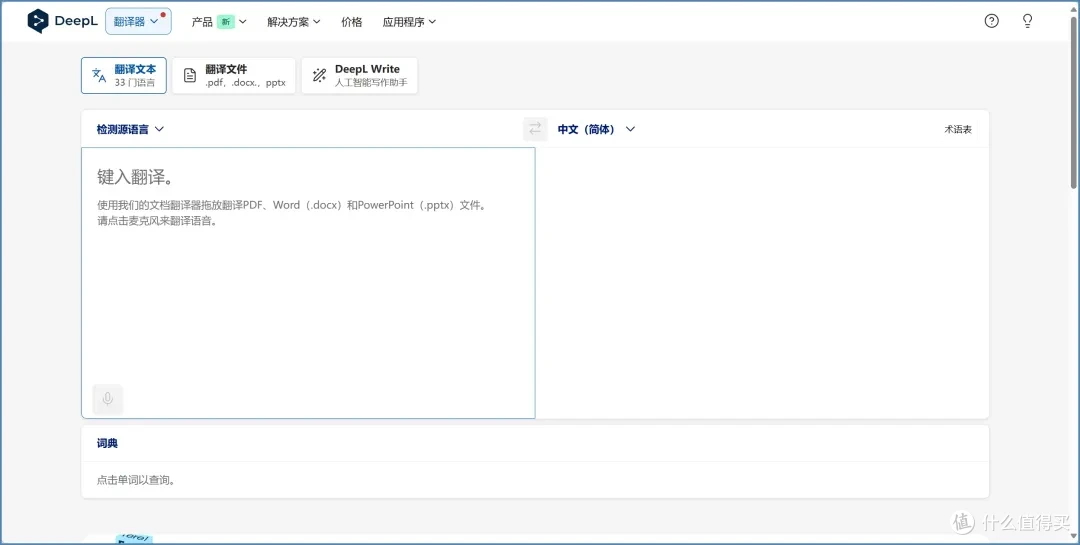Open the 翻译器 dropdown
Image resolution: width=1080 pixels, height=545 pixels.
click(x=138, y=21)
